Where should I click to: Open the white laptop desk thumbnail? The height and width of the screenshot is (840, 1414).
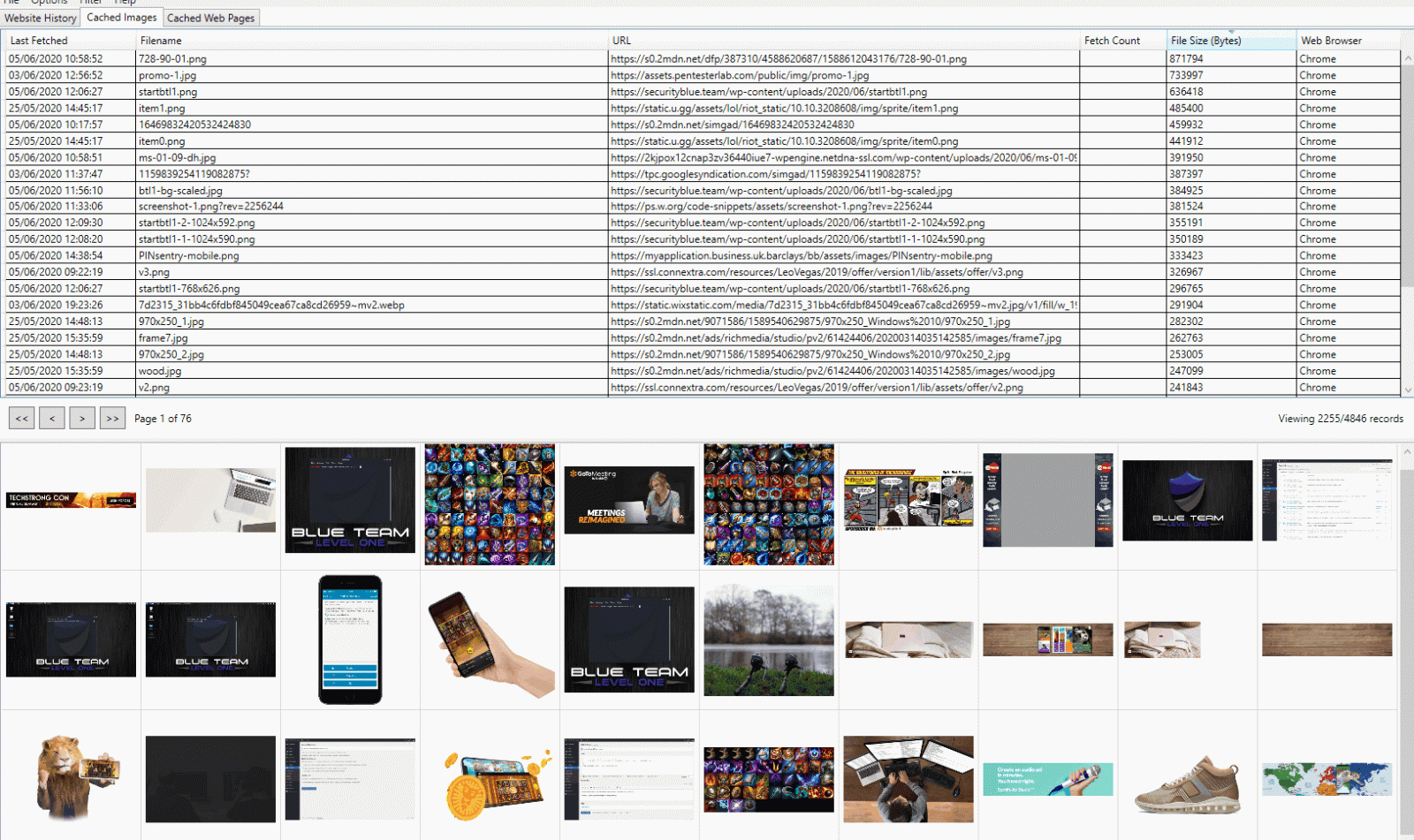click(210, 500)
